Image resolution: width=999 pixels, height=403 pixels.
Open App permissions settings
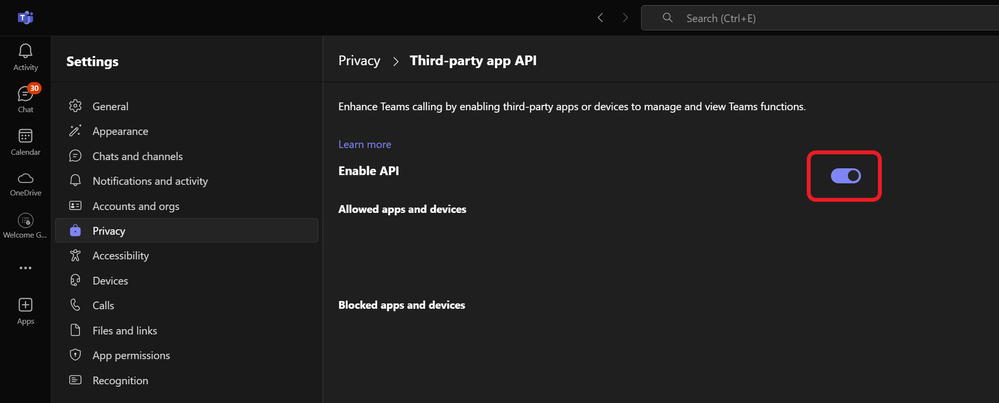tap(186, 355)
